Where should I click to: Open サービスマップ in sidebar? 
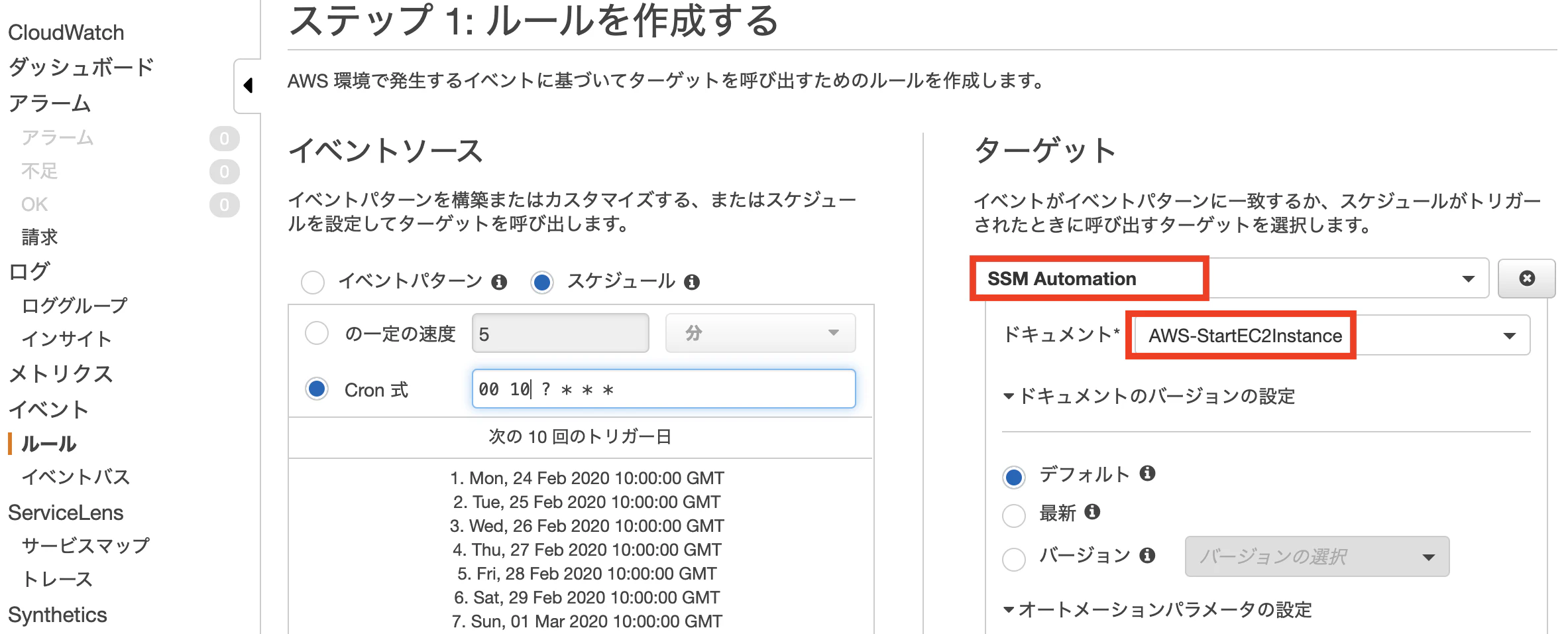(x=86, y=546)
